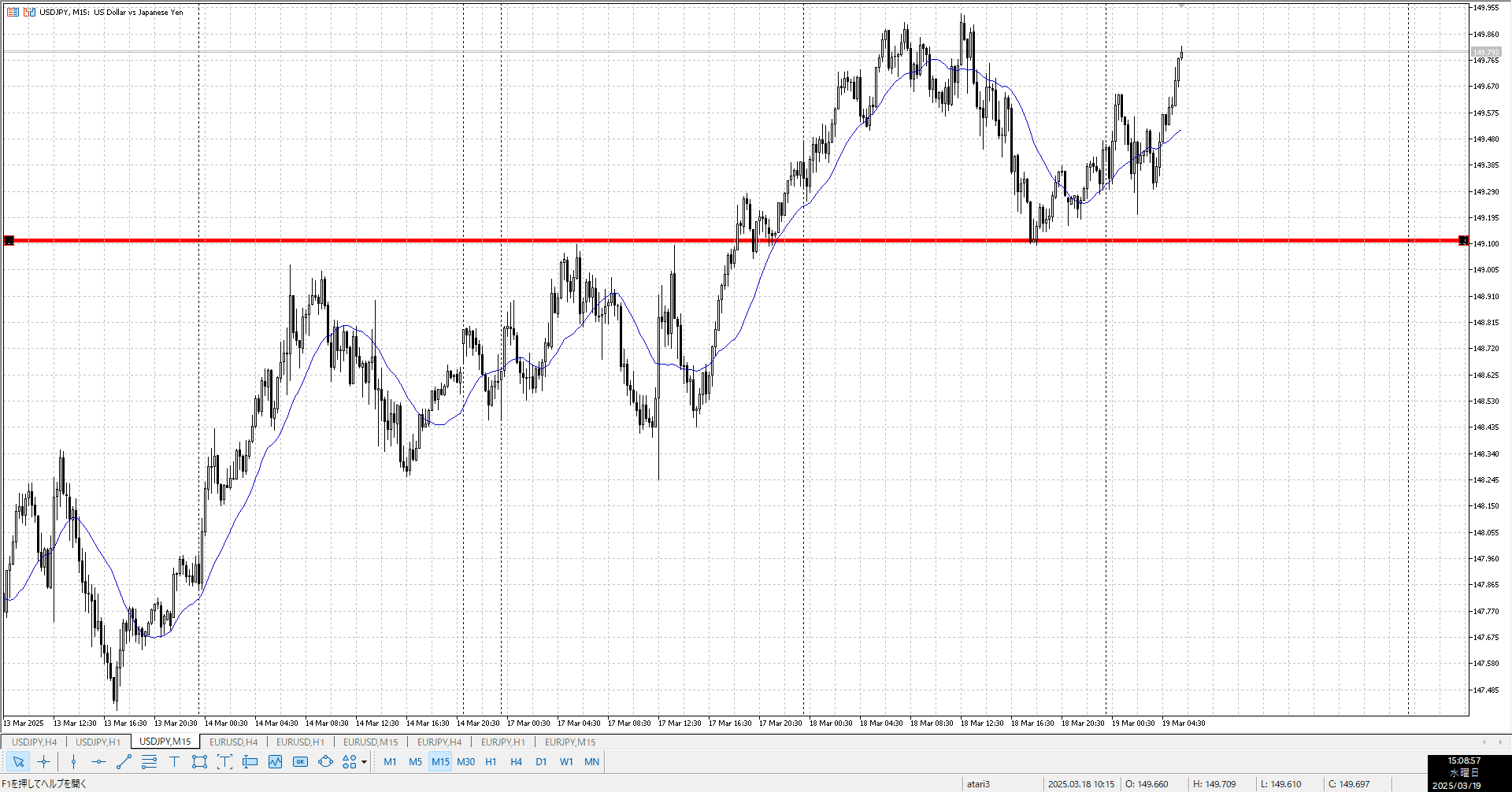The width and height of the screenshot is (1512, 792).
Task: Activate the crosshair tool
Action: point(44,761)
